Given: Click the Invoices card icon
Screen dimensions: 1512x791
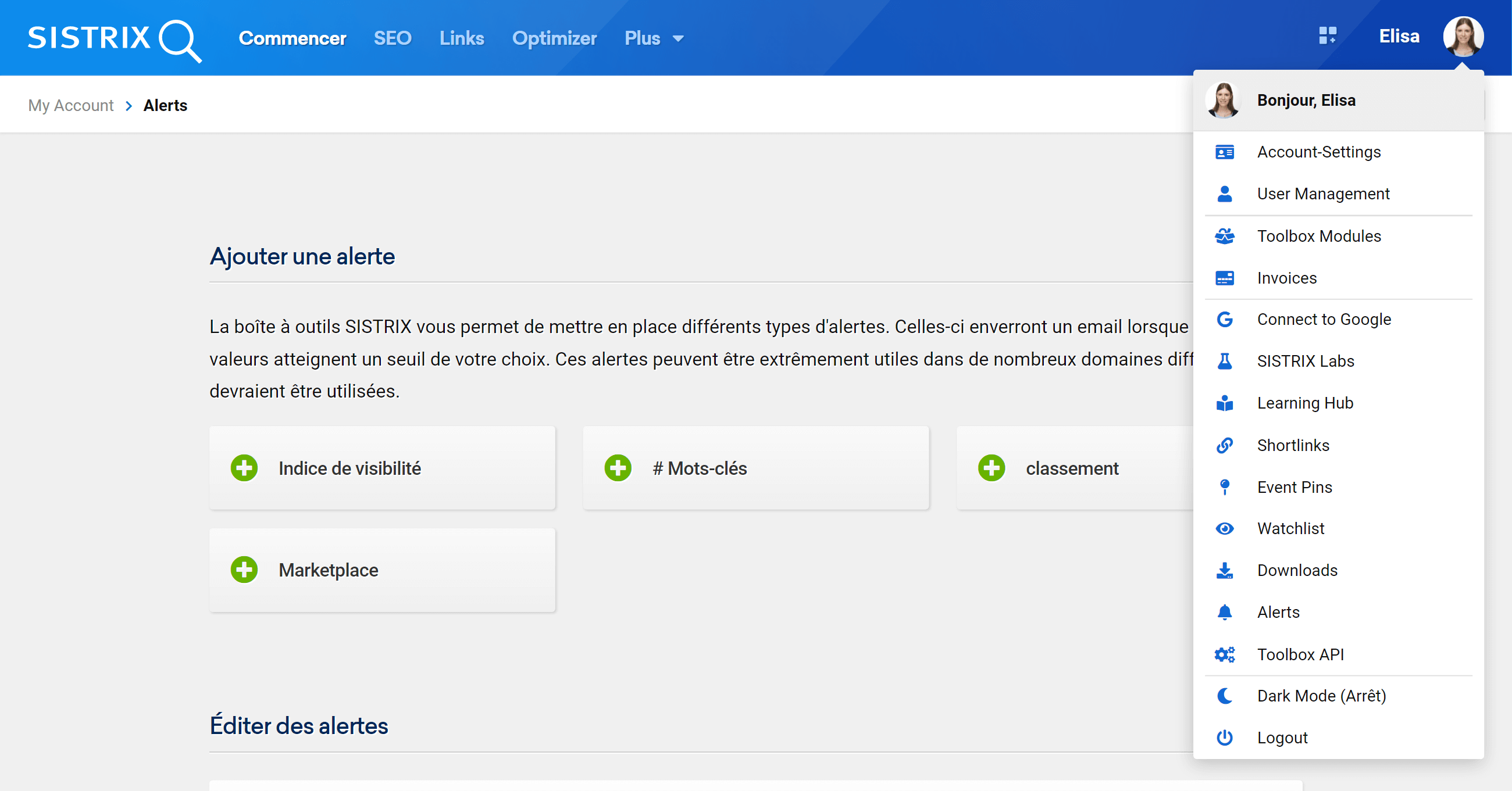Looking at the screenshot, I should coord(1224,278).
